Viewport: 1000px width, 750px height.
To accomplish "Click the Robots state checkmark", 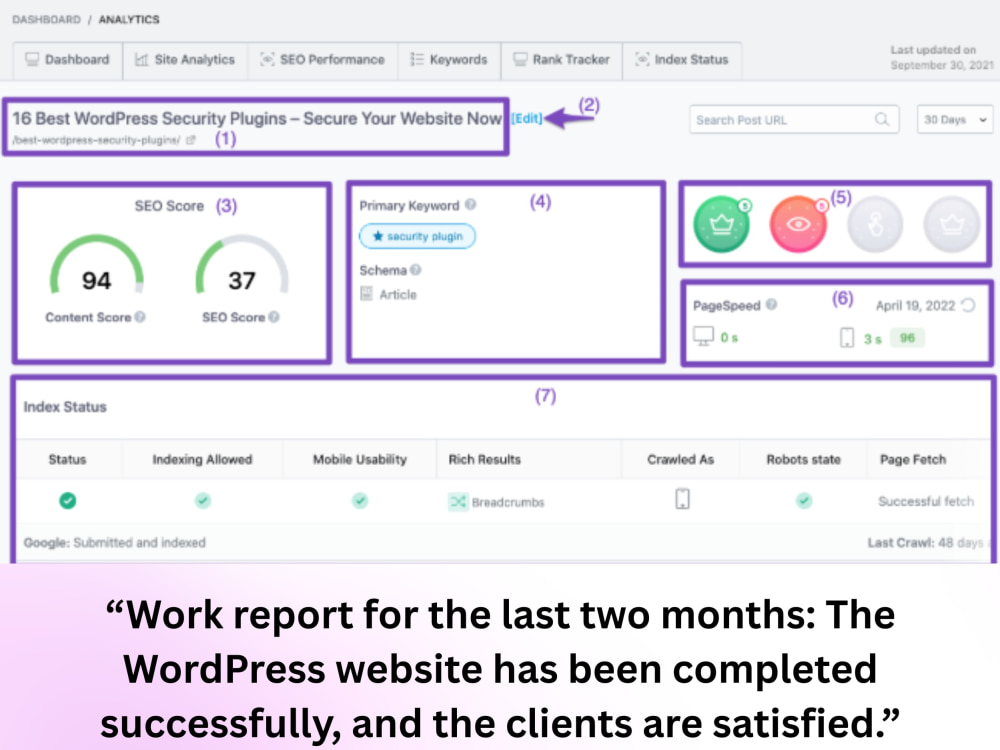I will click(804, 501).
